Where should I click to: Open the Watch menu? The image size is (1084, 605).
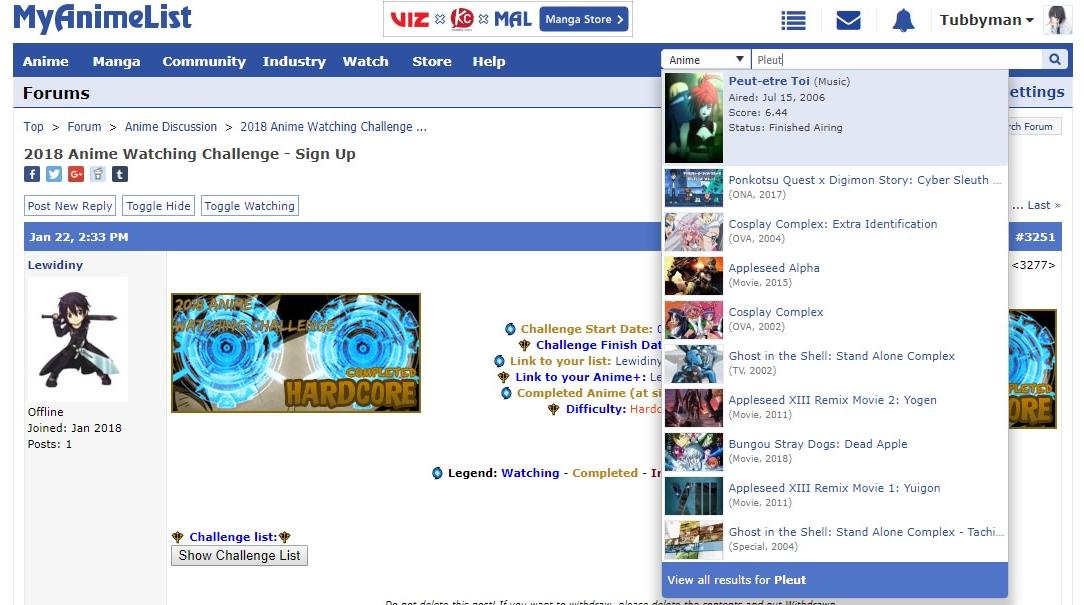(366, 61)
